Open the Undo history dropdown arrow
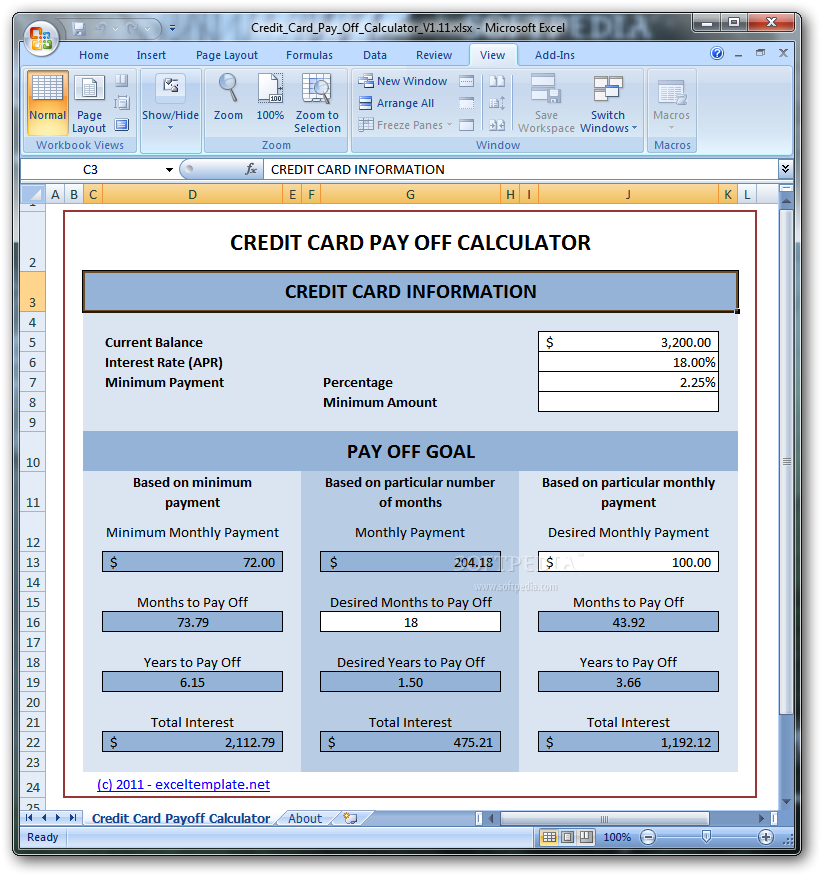The image size is (822, 876). coord(116,28)
